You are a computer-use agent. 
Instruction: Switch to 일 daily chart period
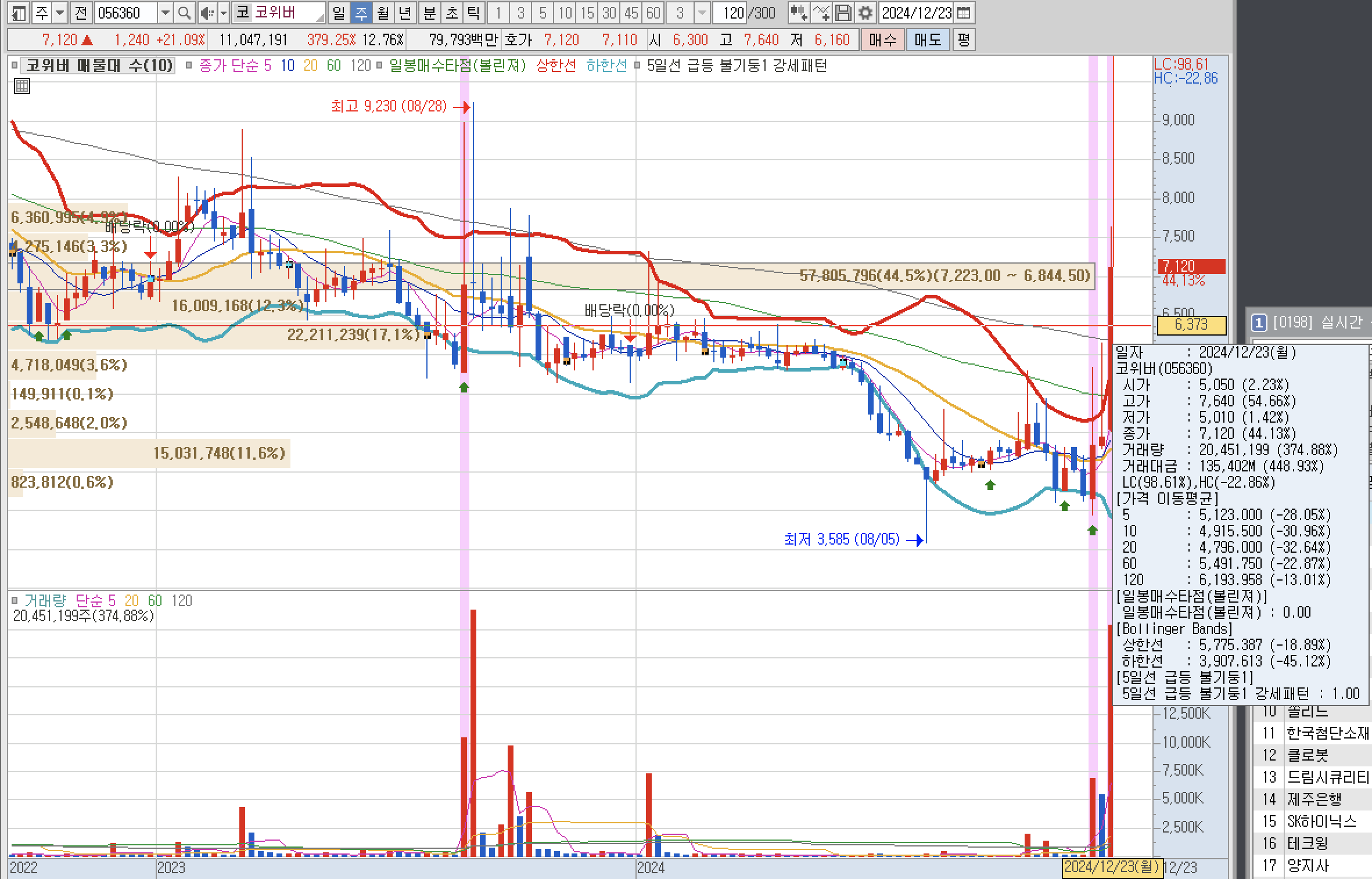(x=339, y=13)
